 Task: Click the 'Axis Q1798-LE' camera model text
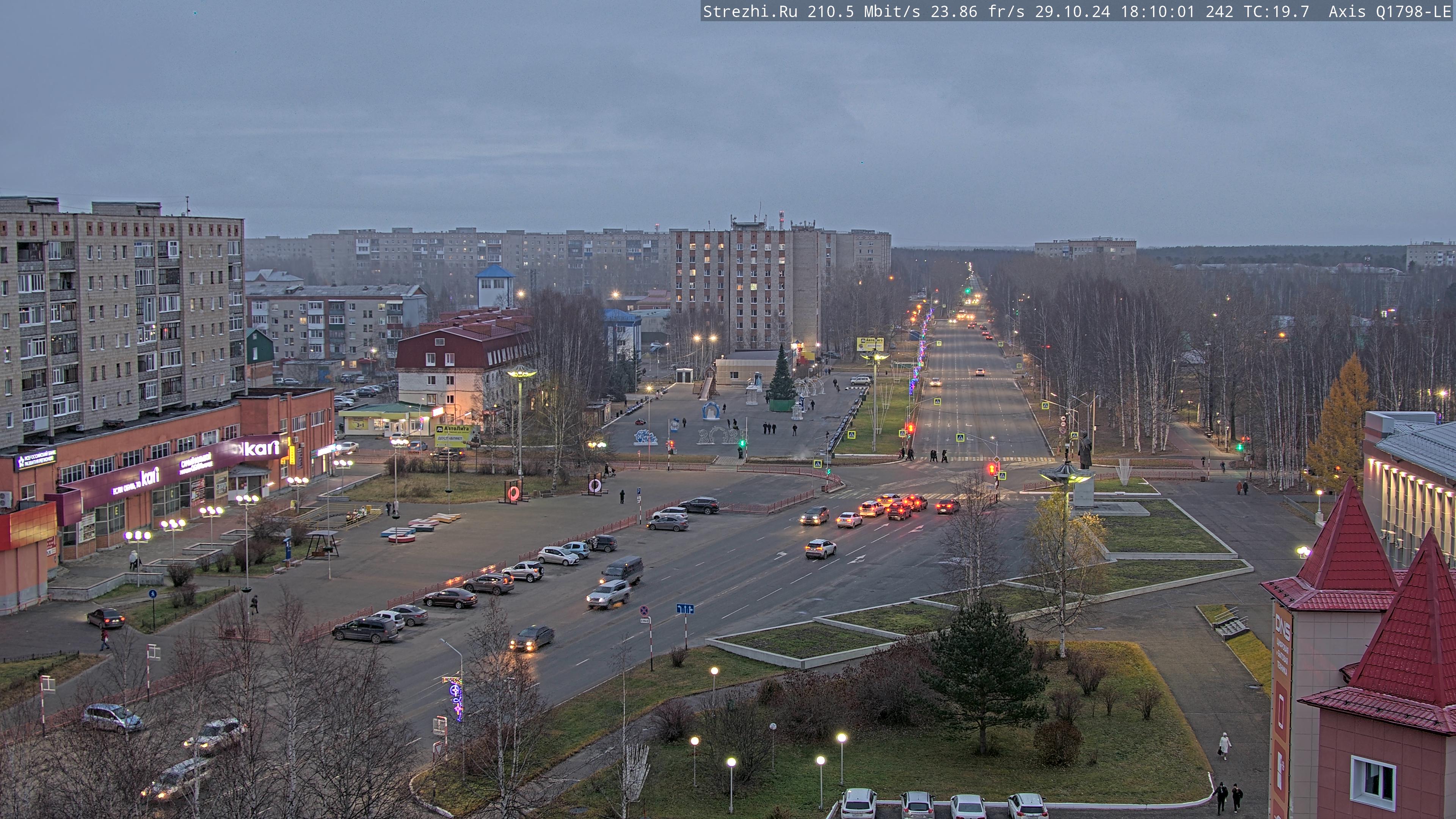(1390, 12)
